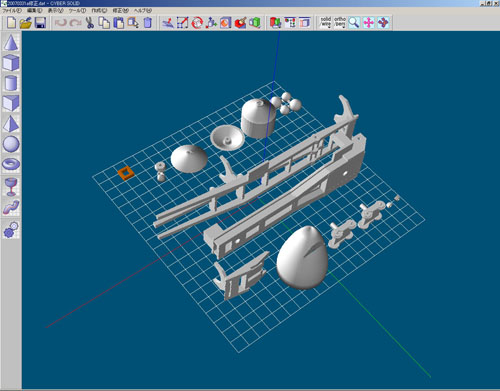Click the Redo arrow icon
The width and height of the screenshot is (500, 391).
(76, 23)
